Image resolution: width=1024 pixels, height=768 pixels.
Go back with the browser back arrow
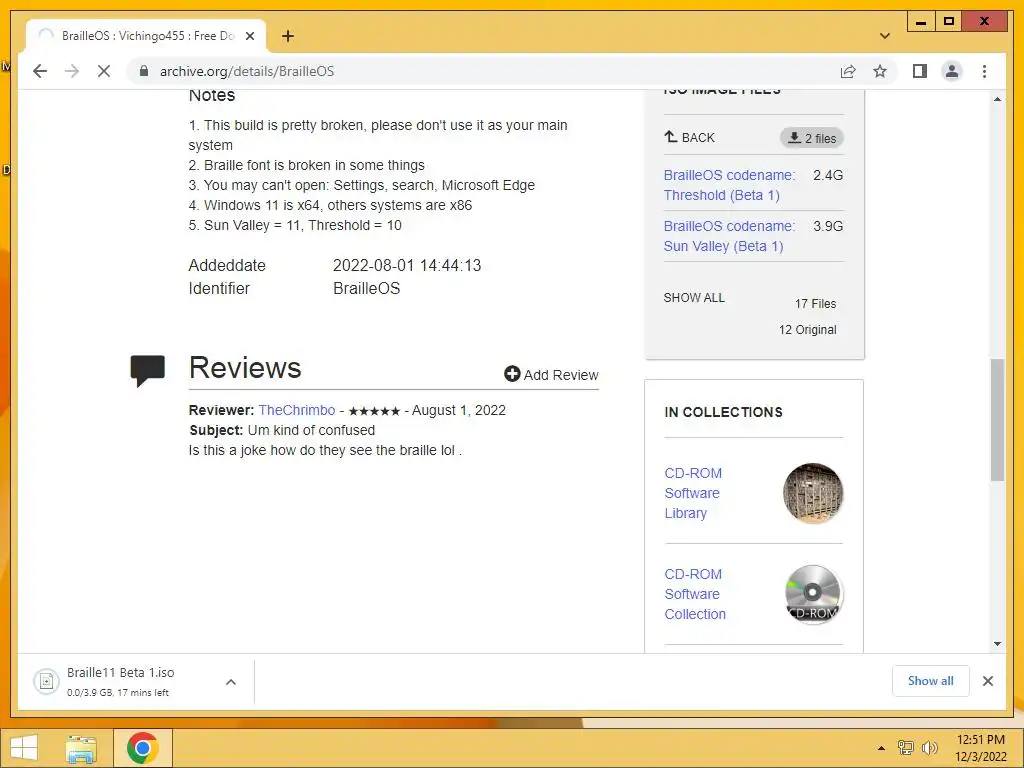pos(40,71)
